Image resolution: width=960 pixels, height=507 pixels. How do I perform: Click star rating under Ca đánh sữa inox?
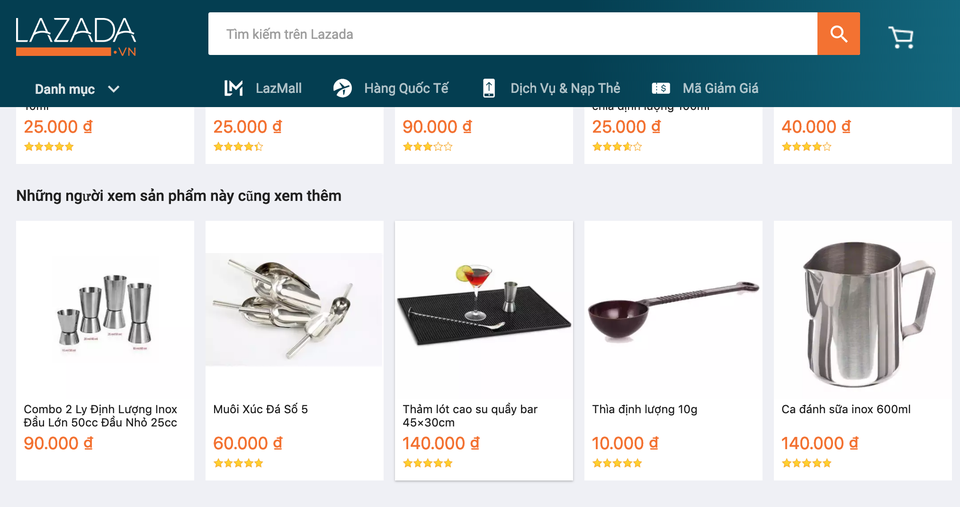[806, 463]
